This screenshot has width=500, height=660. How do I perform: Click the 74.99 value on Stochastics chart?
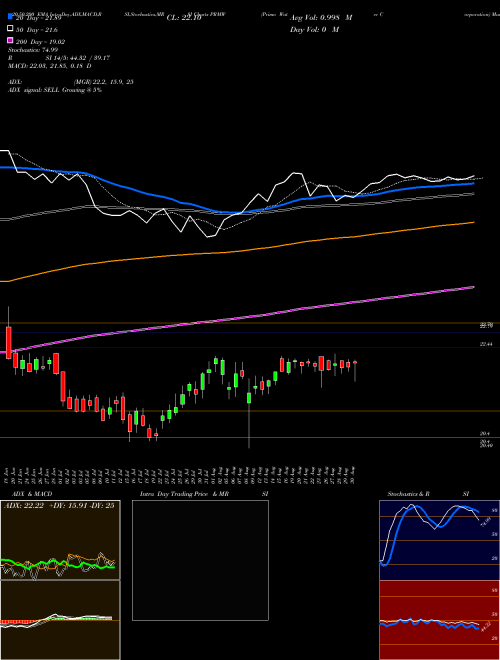(x=487, y=522)
